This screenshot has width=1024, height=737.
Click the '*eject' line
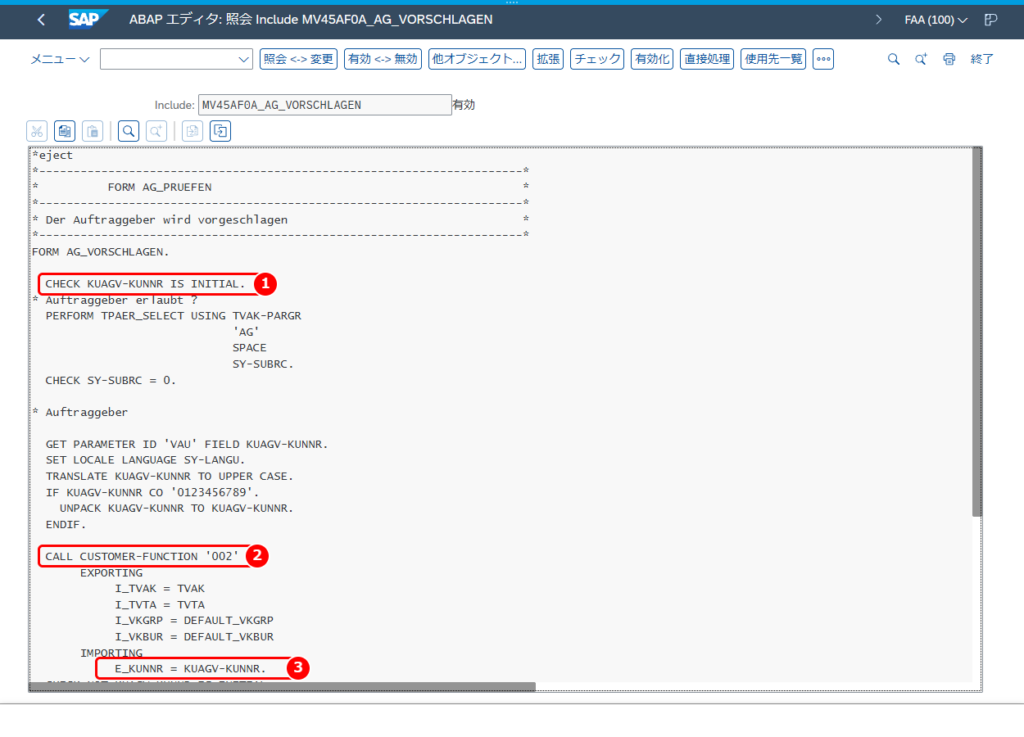click(52, 155)
